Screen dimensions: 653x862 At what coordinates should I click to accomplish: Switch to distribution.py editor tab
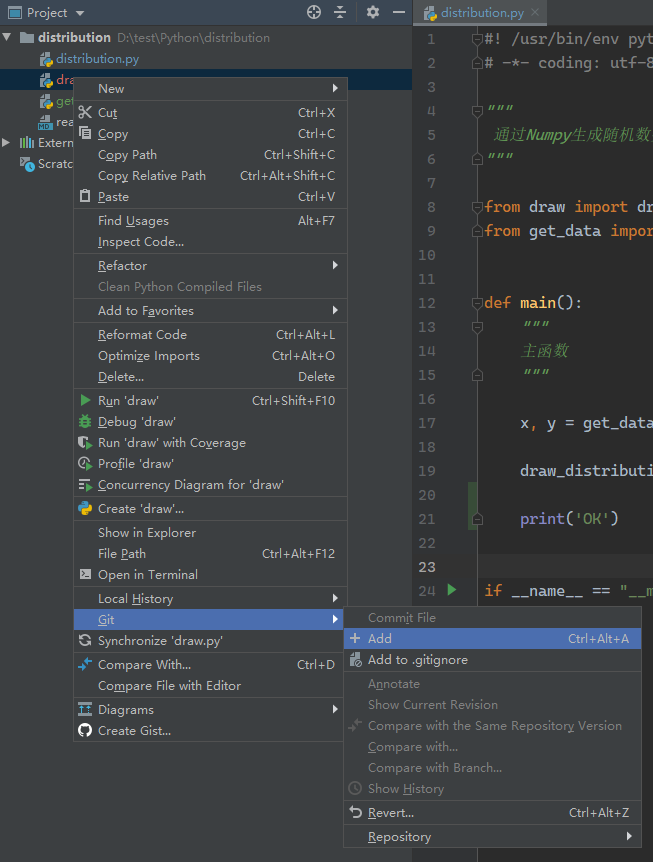click(x=473, y=13)
